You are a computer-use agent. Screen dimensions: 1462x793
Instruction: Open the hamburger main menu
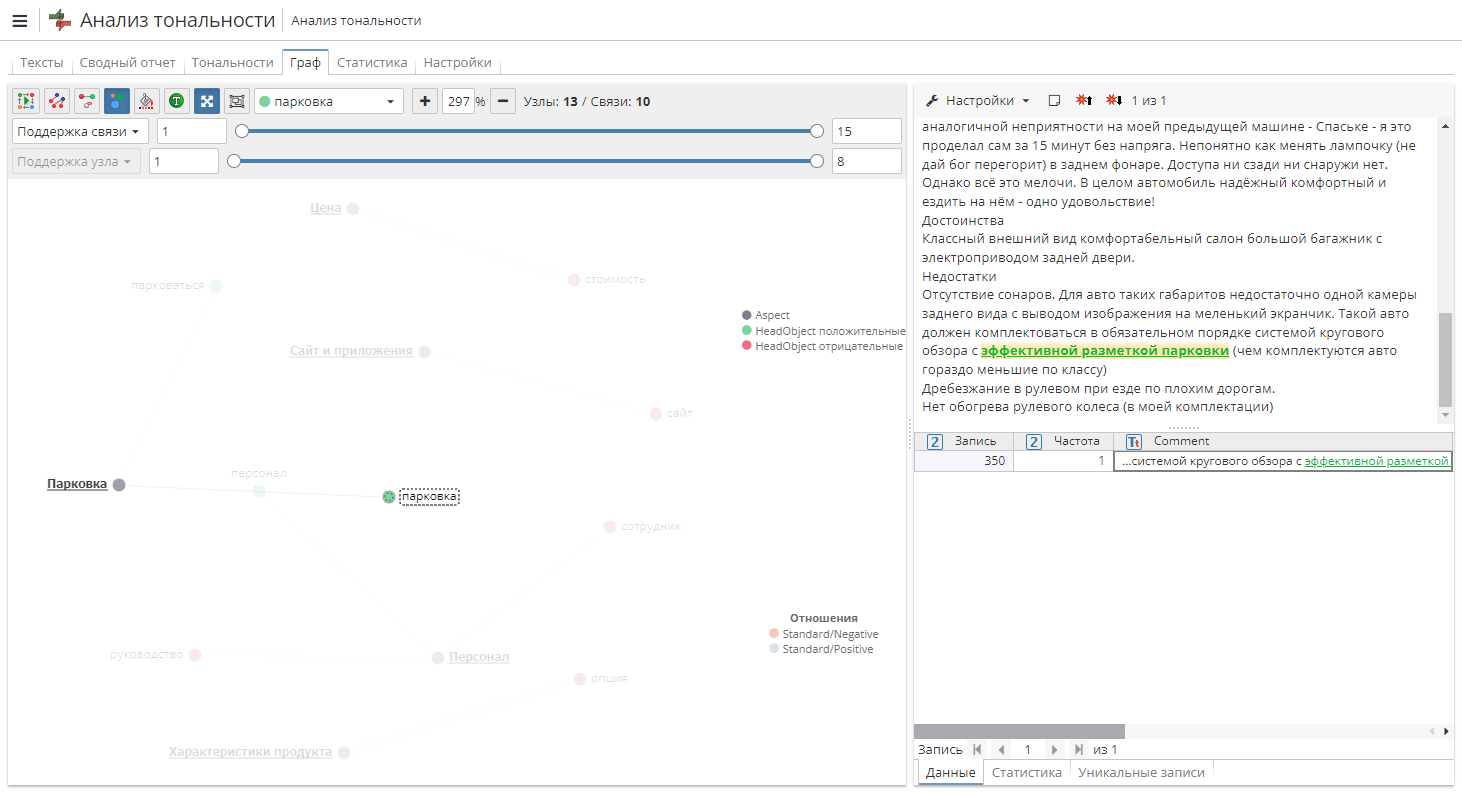coord(20,21)
